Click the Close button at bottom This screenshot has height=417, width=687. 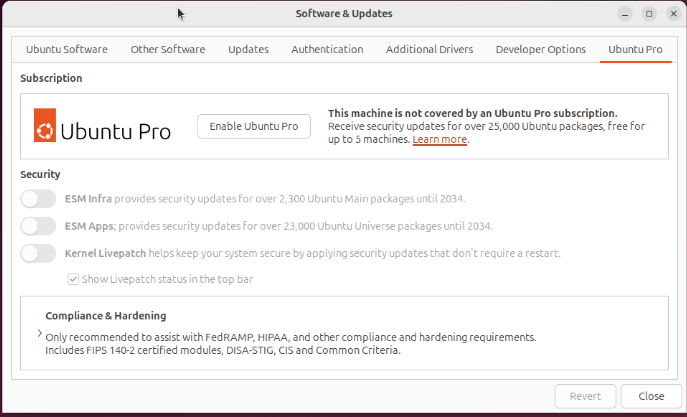click(x=651, y=396)
